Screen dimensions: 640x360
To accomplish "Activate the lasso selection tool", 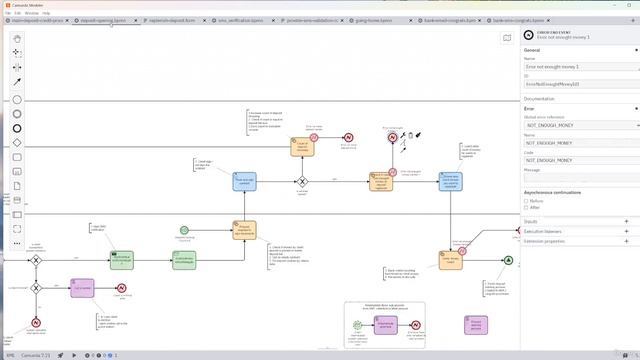I will tap(17, 53).
